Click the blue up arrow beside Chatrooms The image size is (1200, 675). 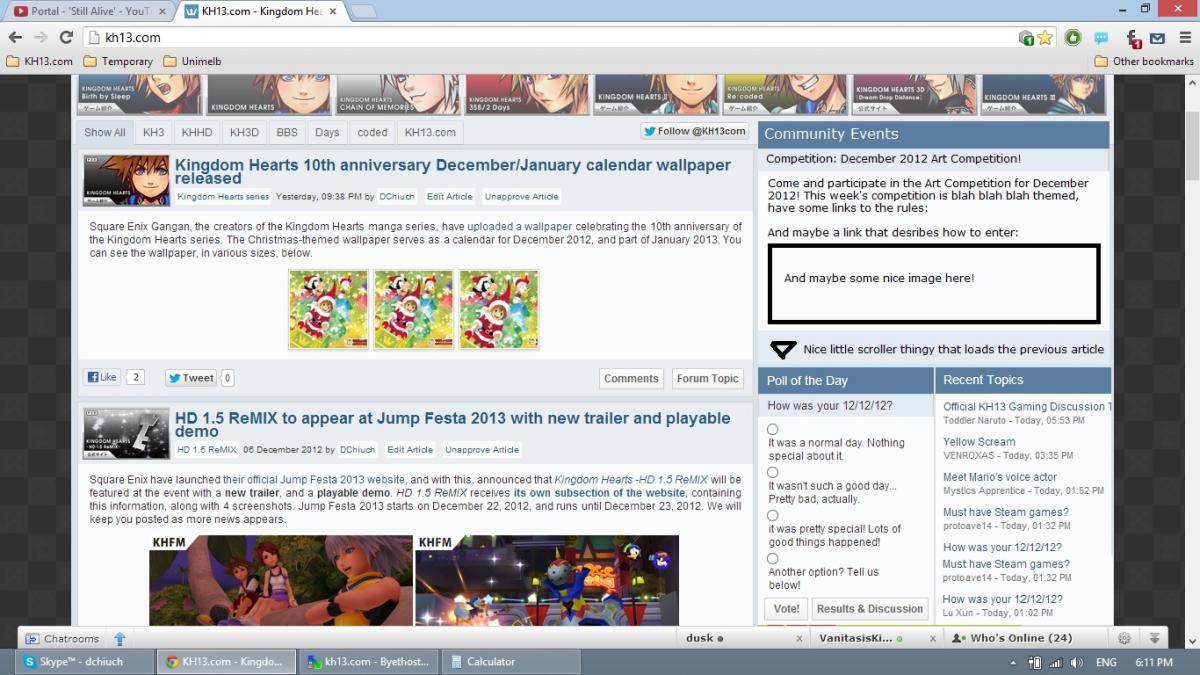[x=120, y=638]
